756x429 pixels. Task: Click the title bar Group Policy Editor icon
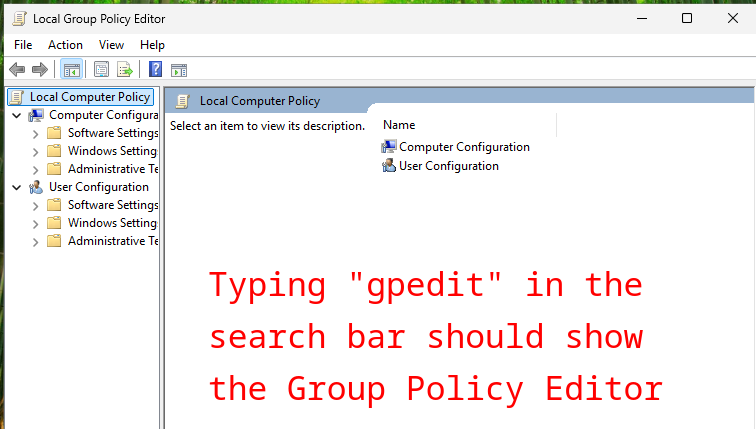[19, 18]
